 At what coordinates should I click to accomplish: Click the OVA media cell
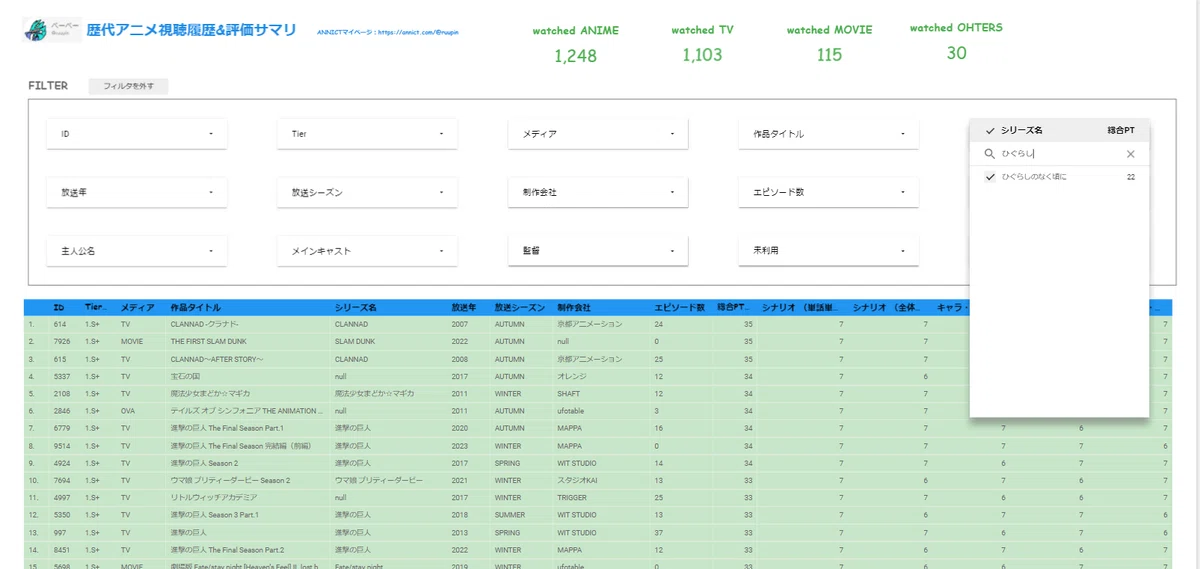[x=128, y=410]
